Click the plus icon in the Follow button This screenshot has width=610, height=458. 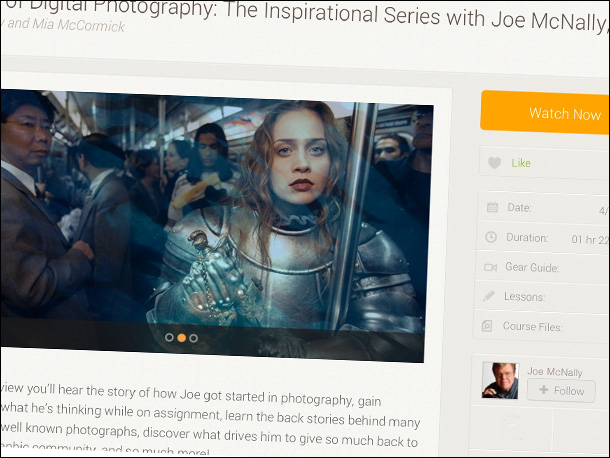[544, 390]
